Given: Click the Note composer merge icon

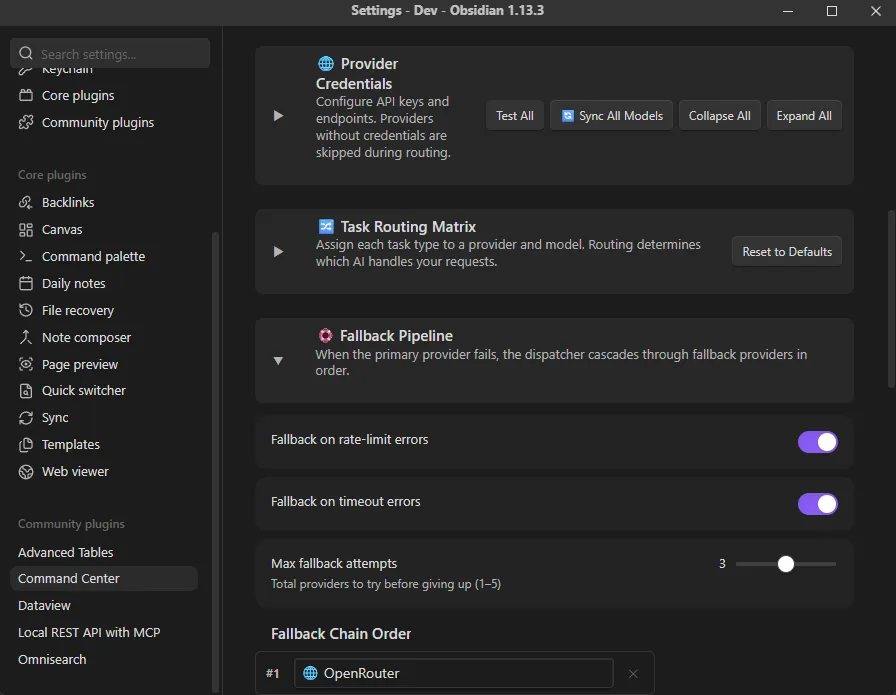Looking at the screenshot, I should (26, 337).
